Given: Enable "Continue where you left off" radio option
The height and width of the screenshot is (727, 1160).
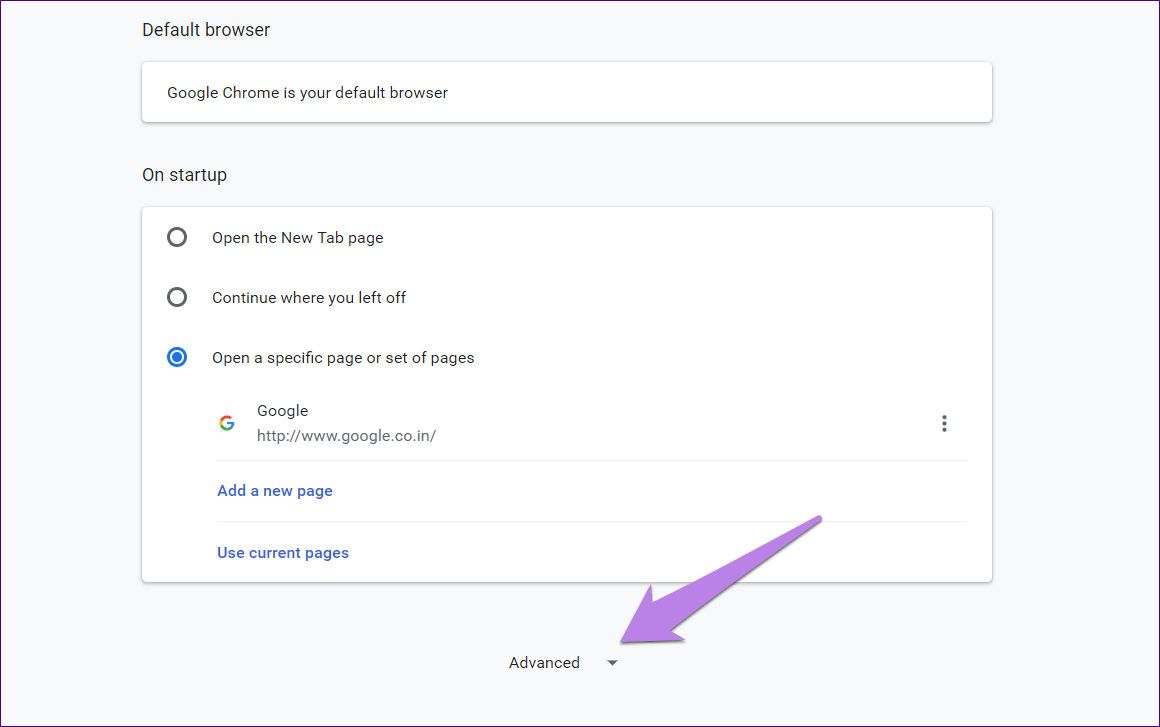Looking at the screenshot, I should (x=177, y=297).
